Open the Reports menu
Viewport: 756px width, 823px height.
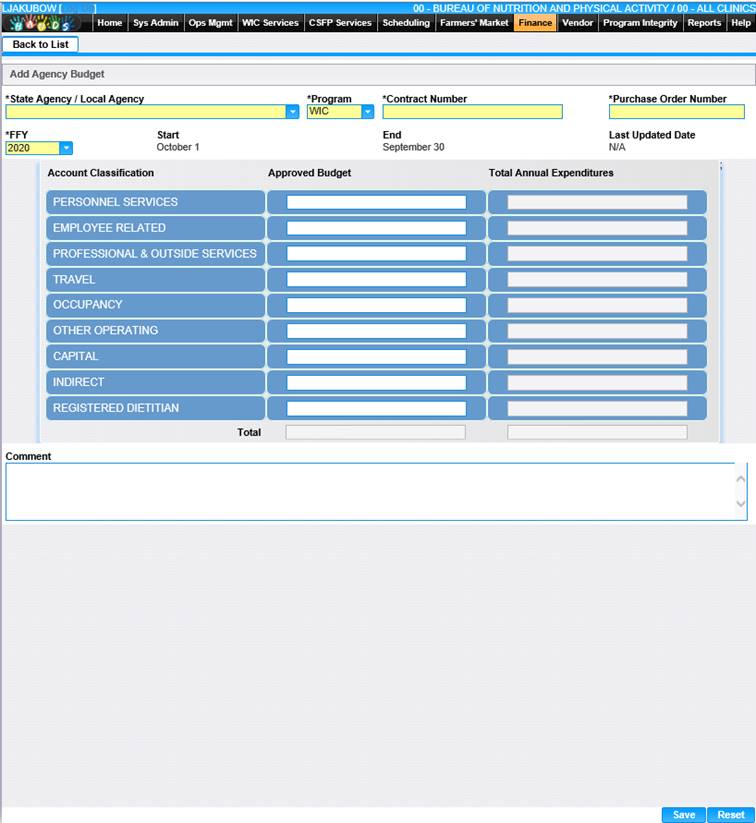(x=704, y=23)
